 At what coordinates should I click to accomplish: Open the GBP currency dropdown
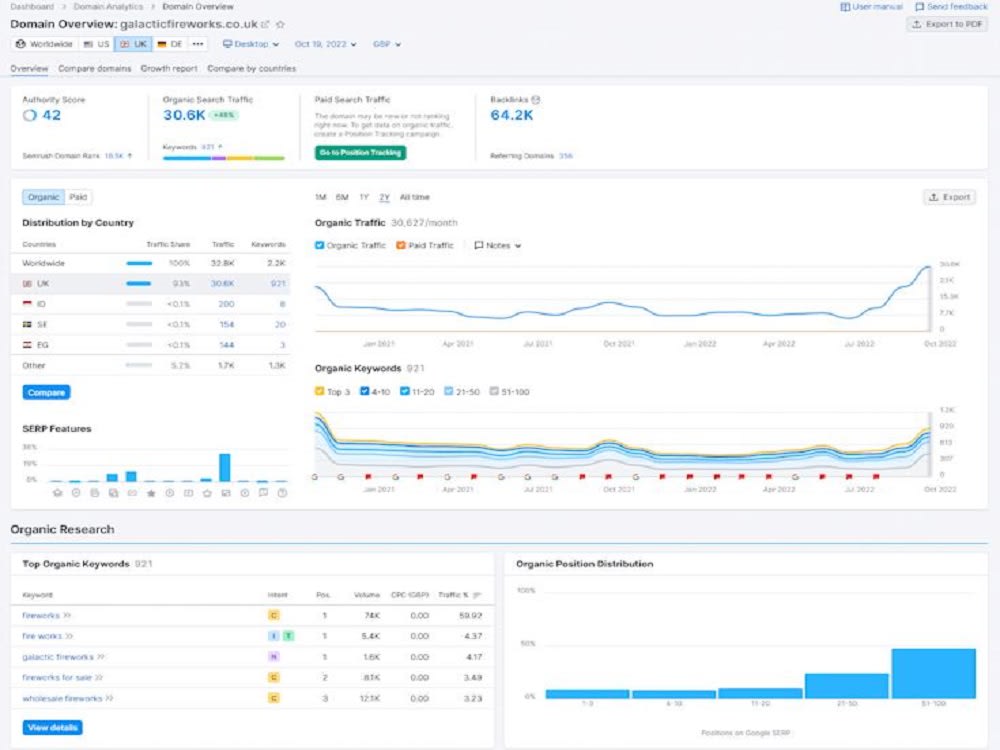coord(386,44)
